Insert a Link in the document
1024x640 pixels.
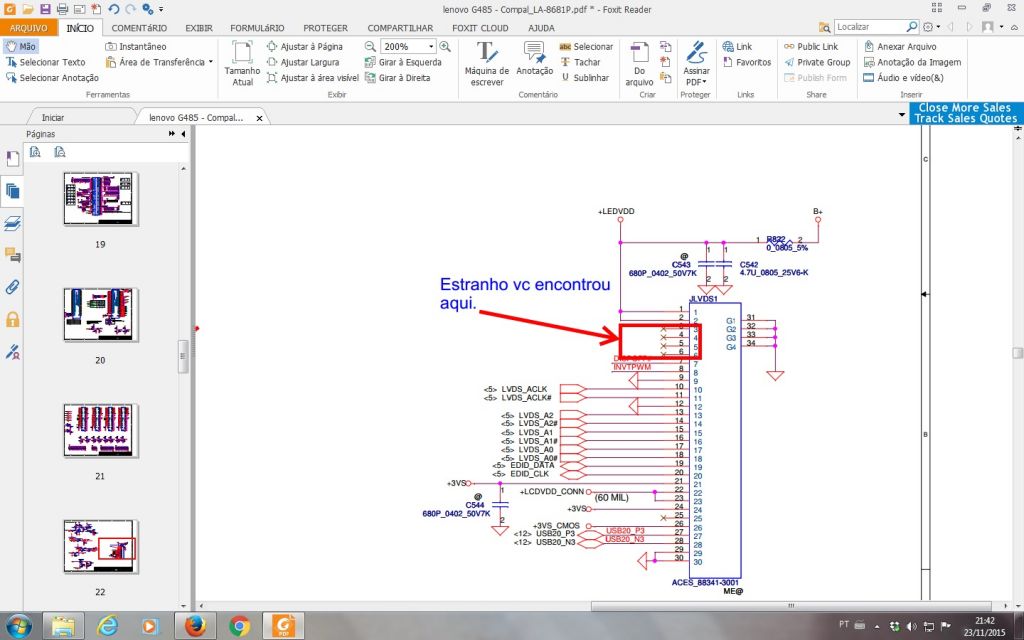(737, 46)
